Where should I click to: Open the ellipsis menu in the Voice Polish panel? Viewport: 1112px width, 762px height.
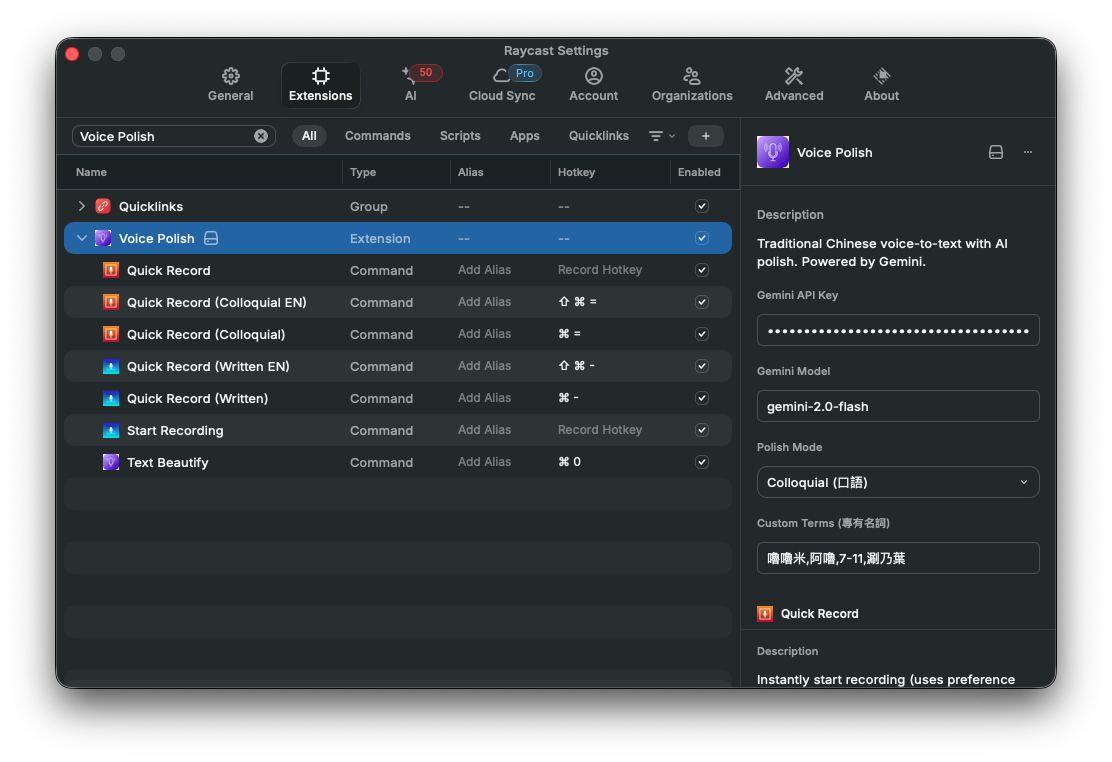tap(1028, 152)
